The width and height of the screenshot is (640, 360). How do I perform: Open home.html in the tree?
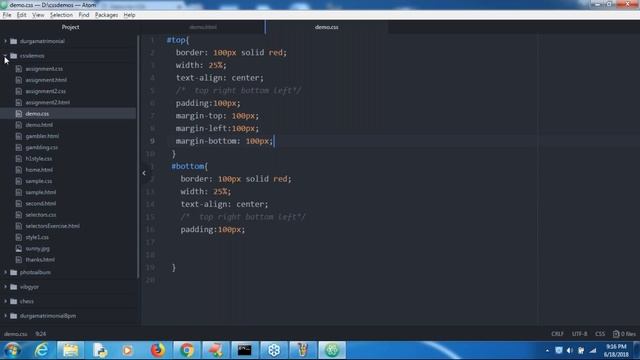coord(39,170)
